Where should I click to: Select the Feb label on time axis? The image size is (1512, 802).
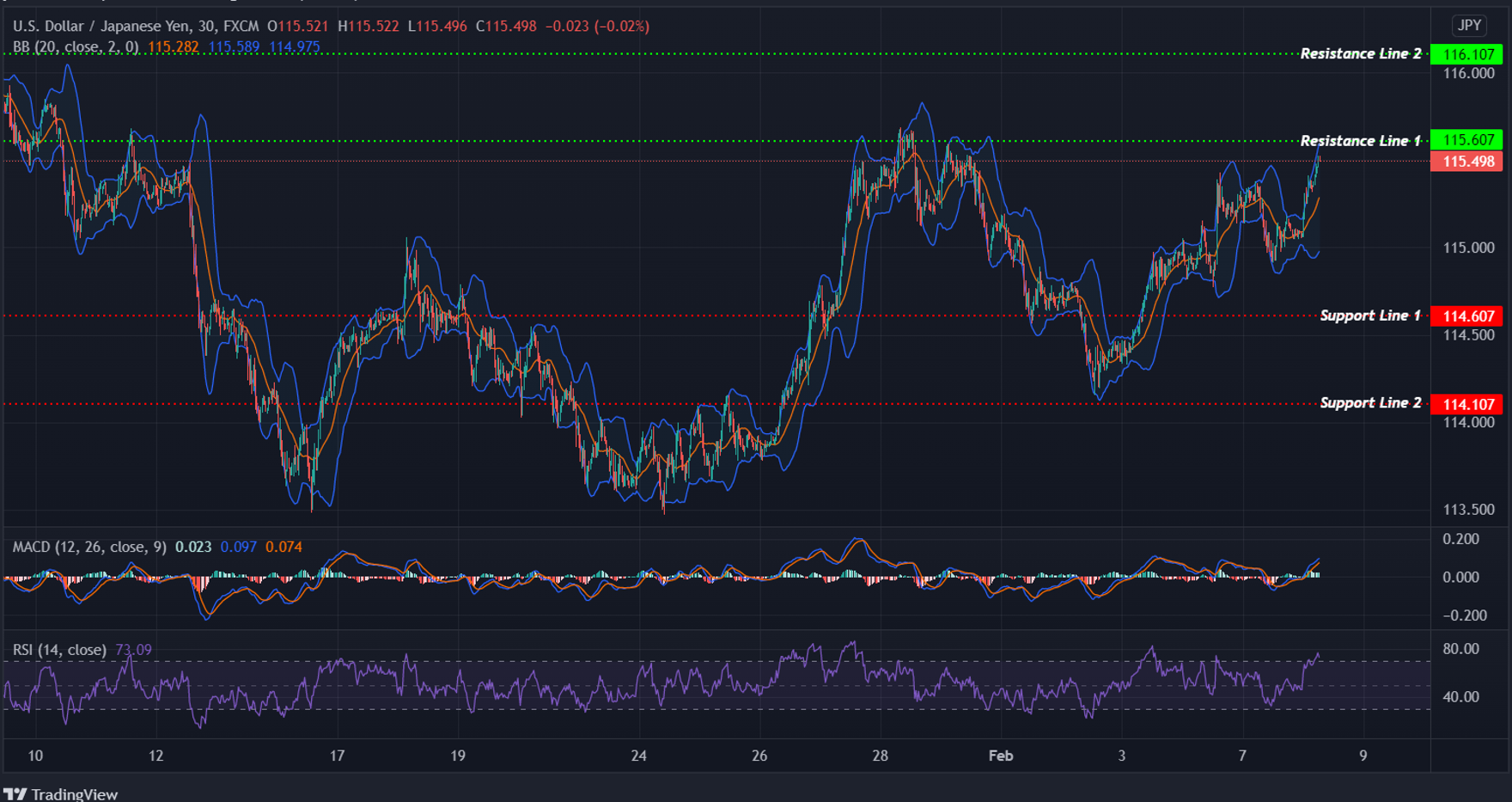coord(1002,756)
